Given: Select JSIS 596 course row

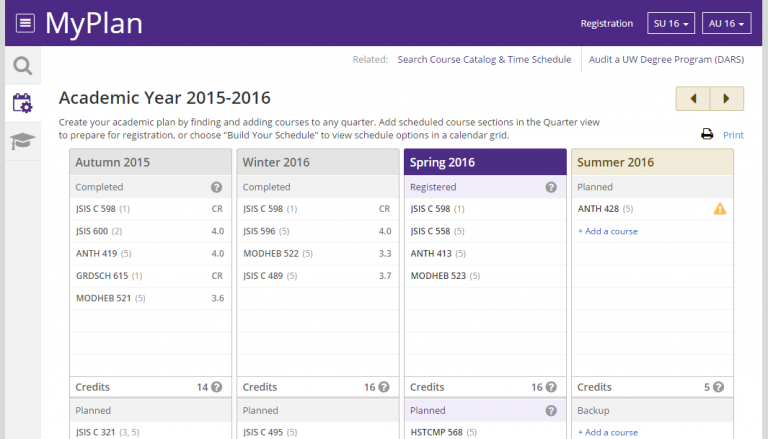Looking at the screenshot, I should pos(318,231).
